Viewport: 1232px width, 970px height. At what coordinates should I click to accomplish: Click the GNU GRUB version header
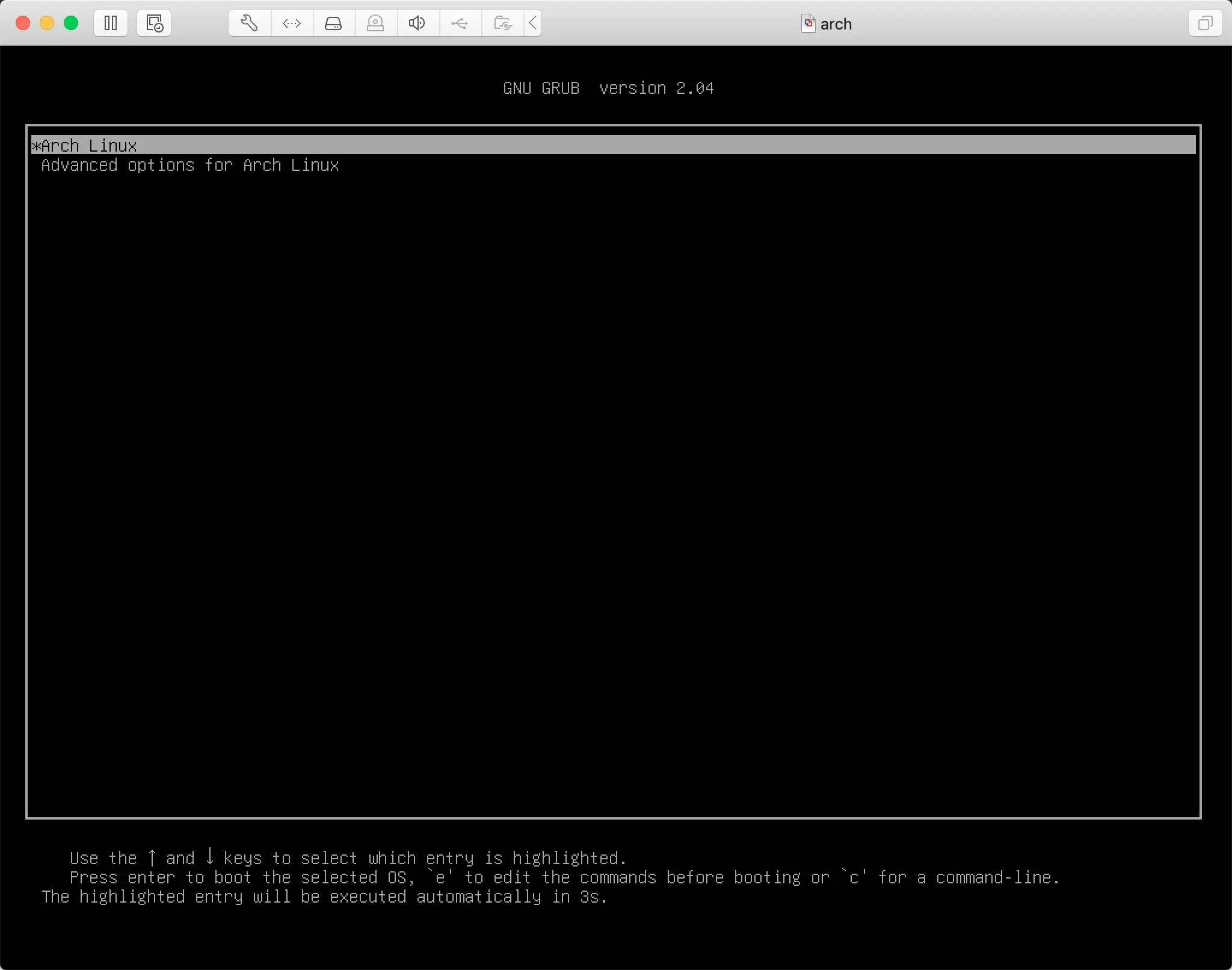608,88
